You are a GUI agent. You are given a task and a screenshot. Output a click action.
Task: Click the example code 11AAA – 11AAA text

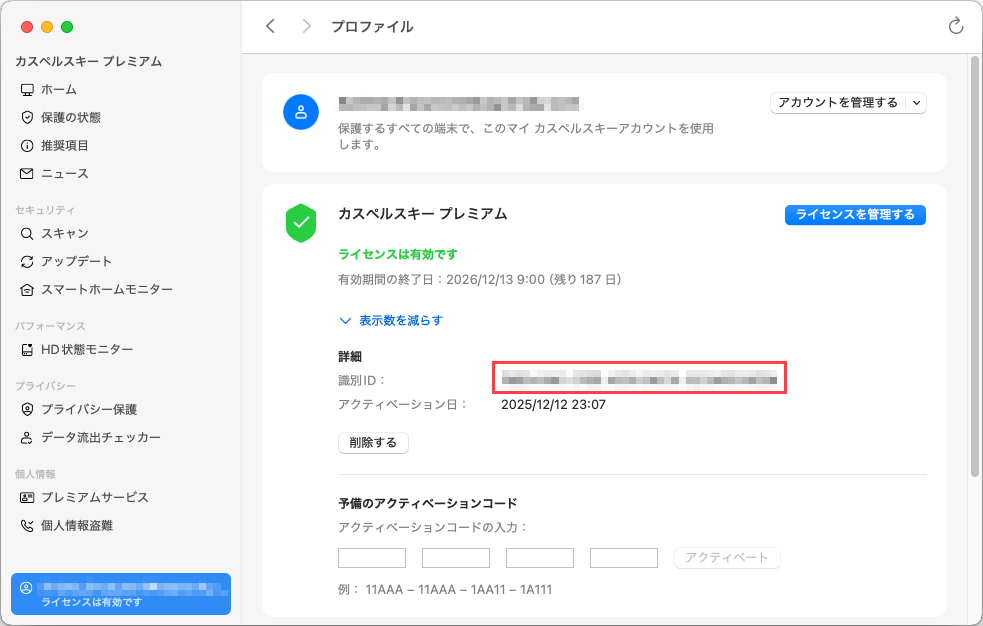tap(459, 590)
